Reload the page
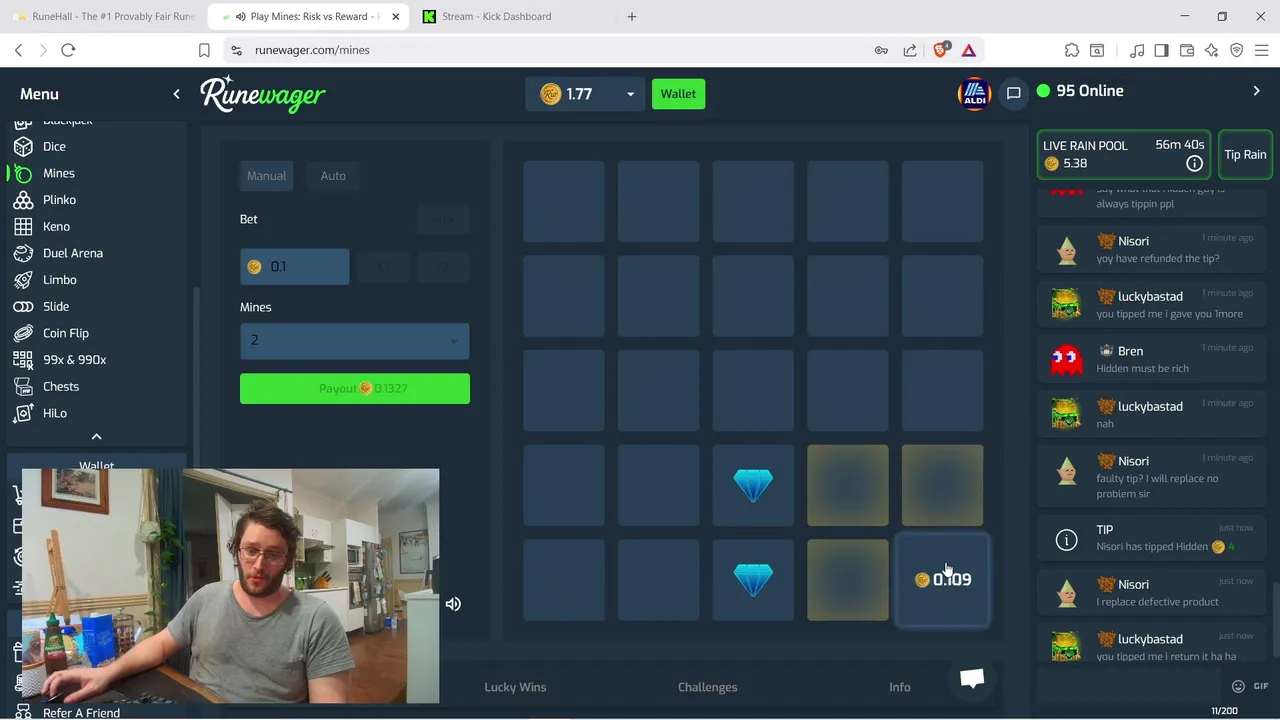1280x720 pixels. 68,50
